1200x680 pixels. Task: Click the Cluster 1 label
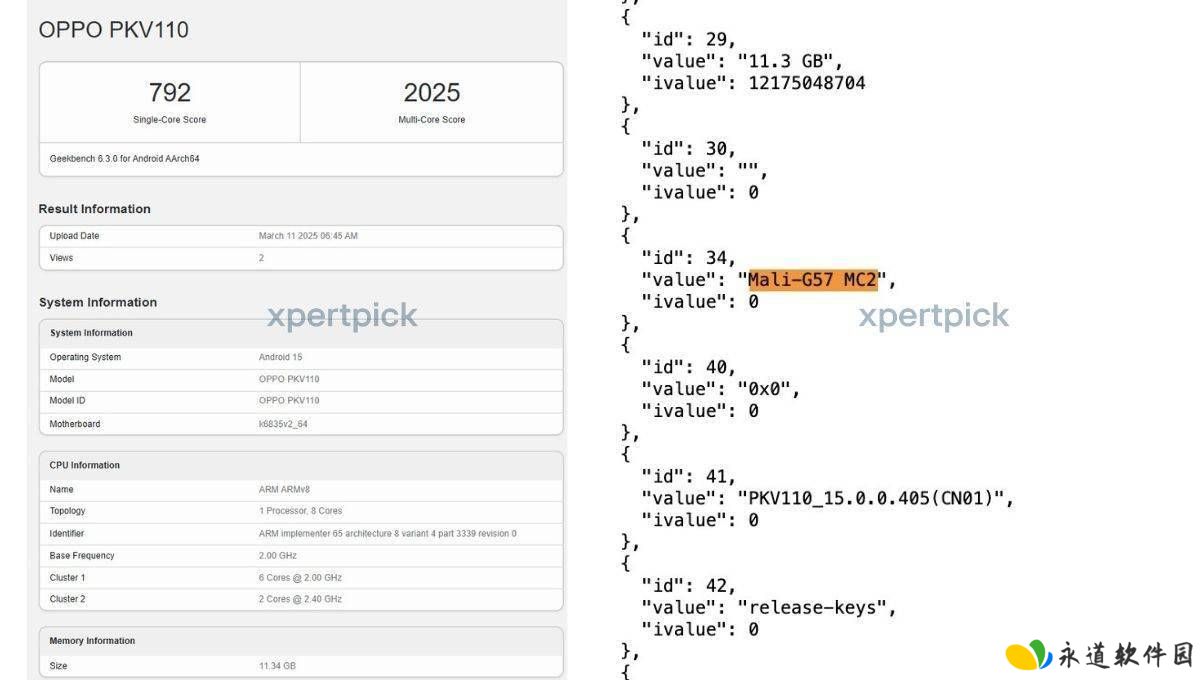click(x=67, y=577)
